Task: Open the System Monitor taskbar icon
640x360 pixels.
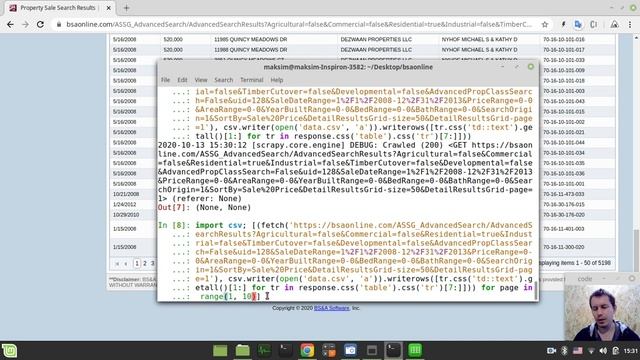Action: [x=264, y=350]
